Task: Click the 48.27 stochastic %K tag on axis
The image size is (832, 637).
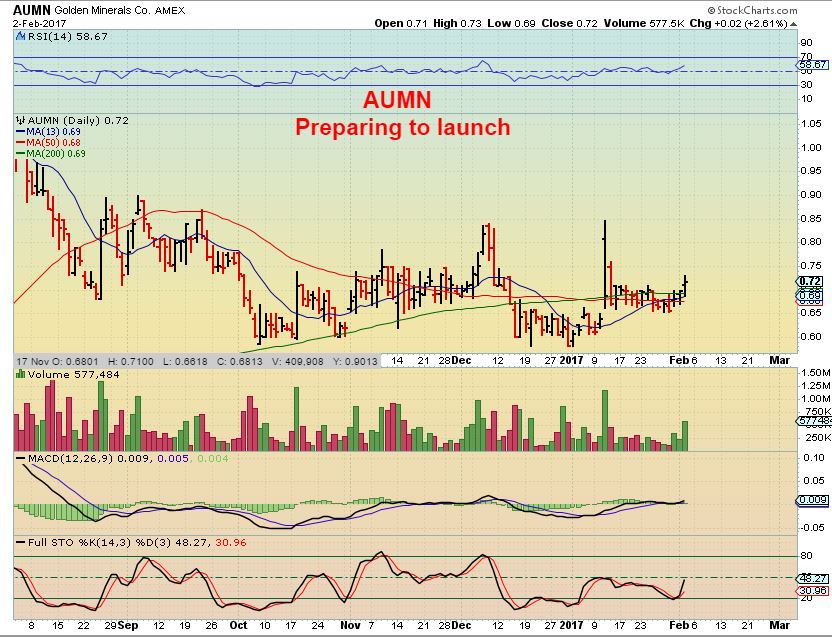Action: pyautogui.click(x=812, y=579)
